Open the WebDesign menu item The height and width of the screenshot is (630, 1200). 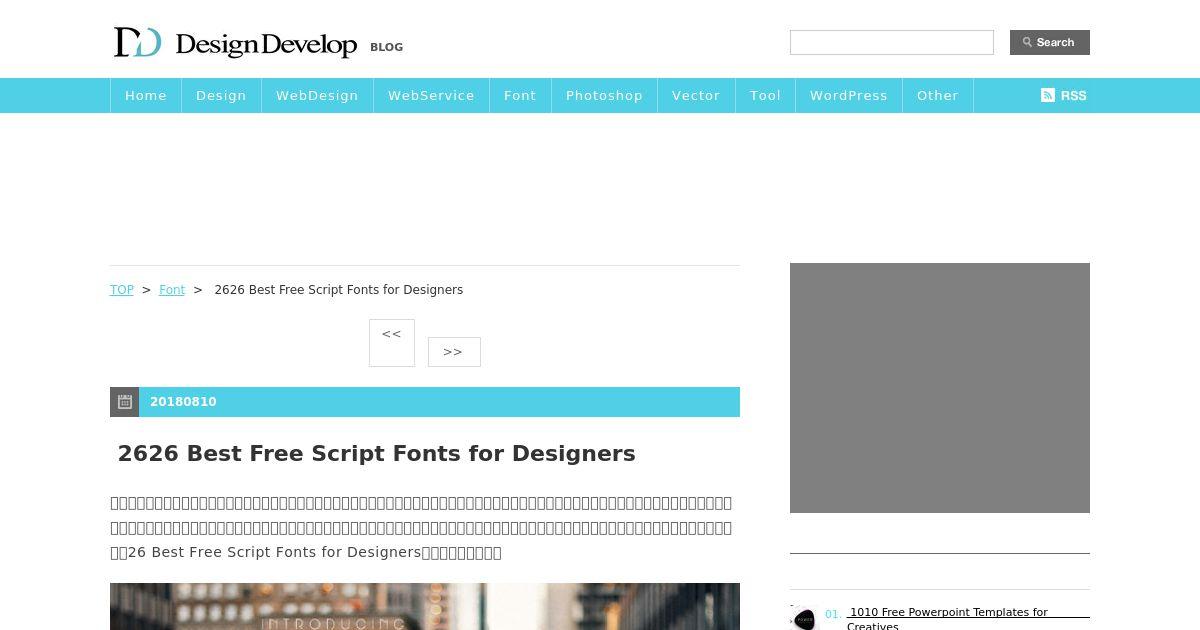point(317,95)
